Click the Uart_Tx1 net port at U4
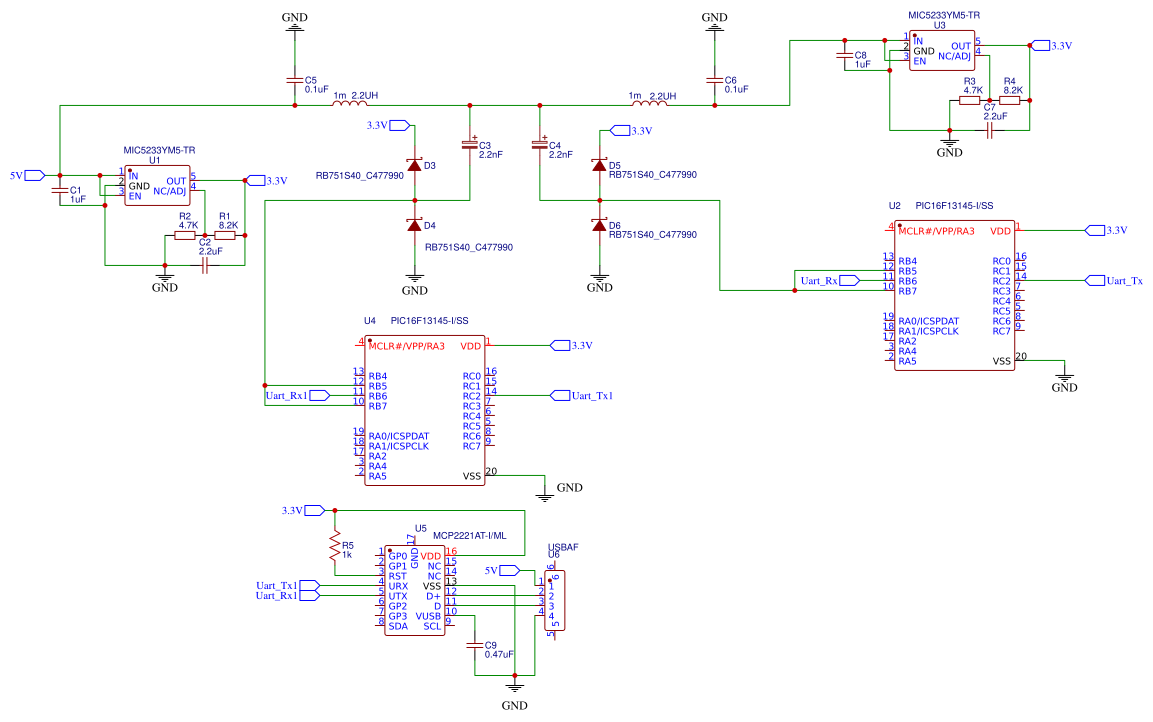The width and height of the screenshot is (1153, 722). (x=582, y=396)
